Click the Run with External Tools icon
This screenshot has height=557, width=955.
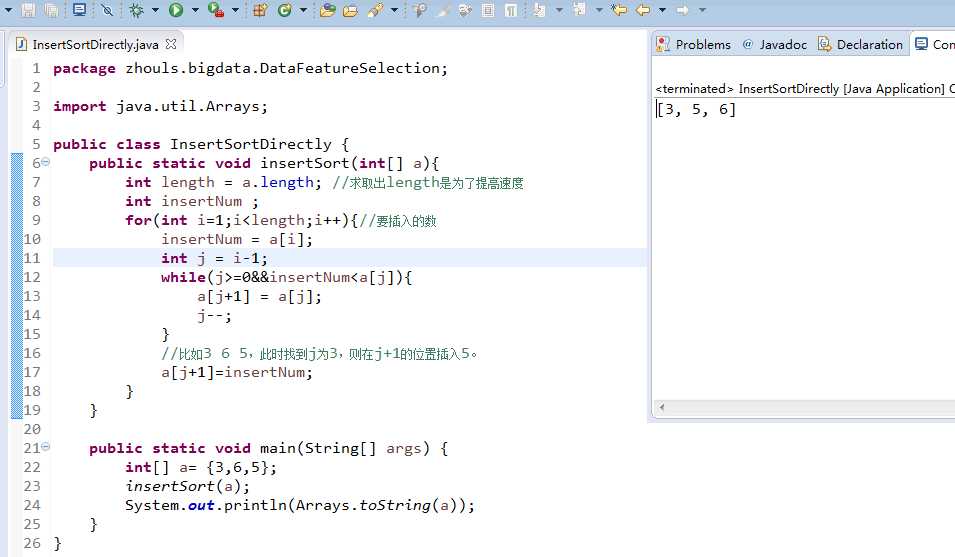(216, 10)
